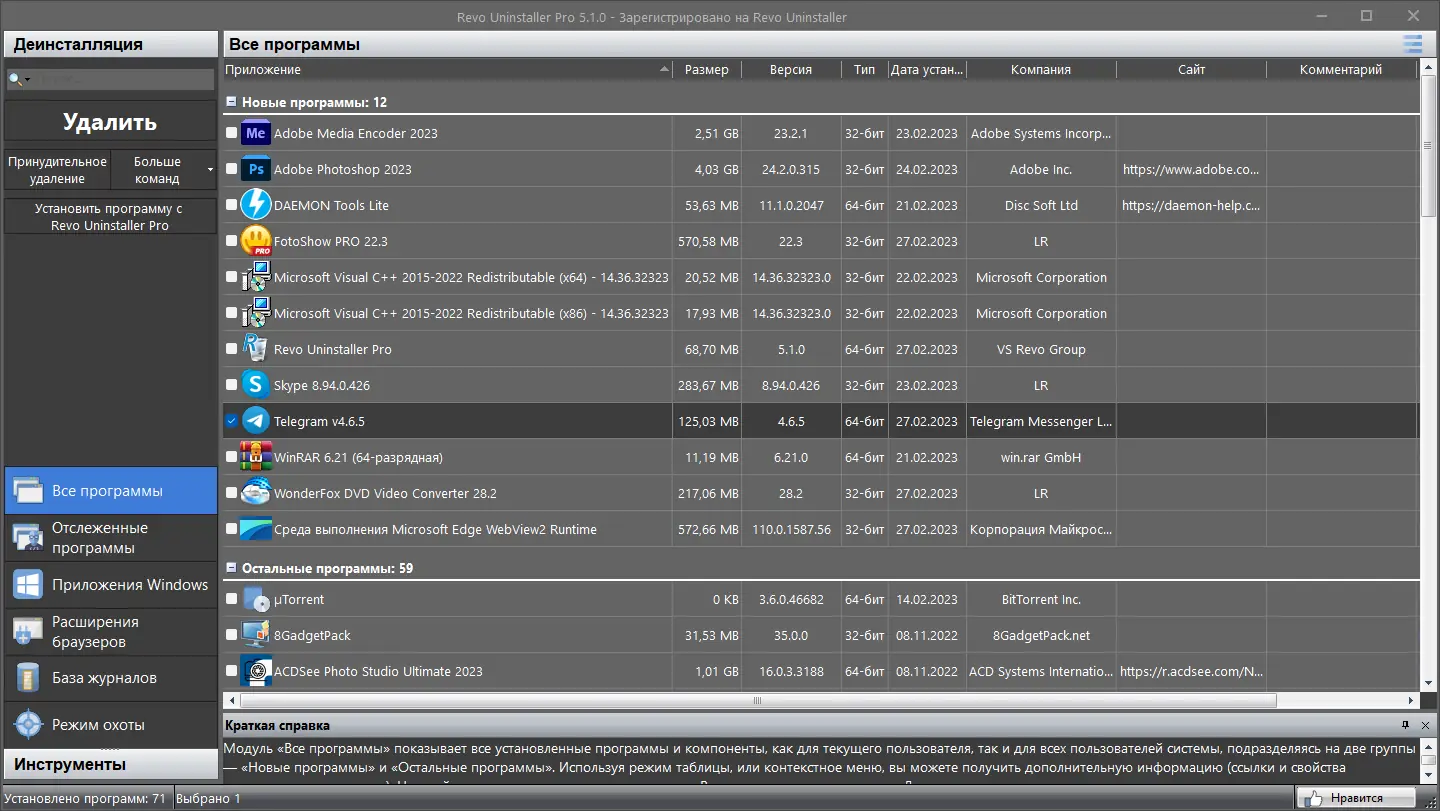Click the База журналов database icon
Viewport: 1440px width, 811px height.
pyautogui.click(x=27, y=677)
